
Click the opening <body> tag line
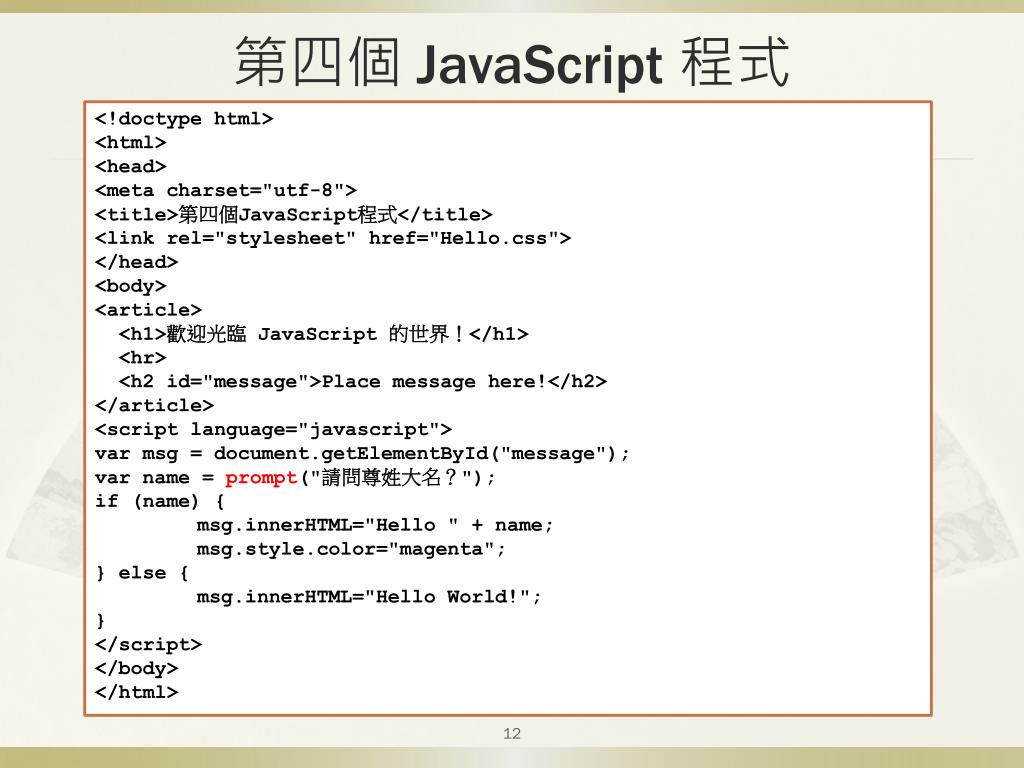tap(131, 286)
